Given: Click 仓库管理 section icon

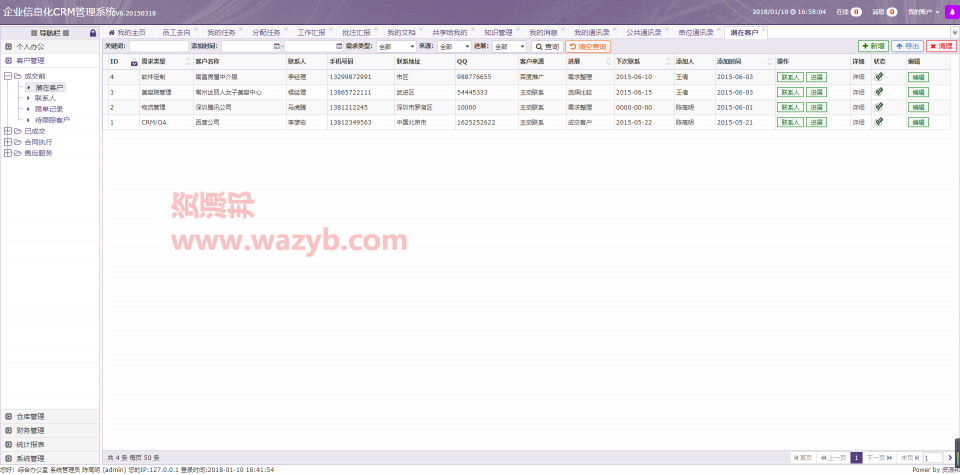Looking at the screenshot, I should click(9, 416).
